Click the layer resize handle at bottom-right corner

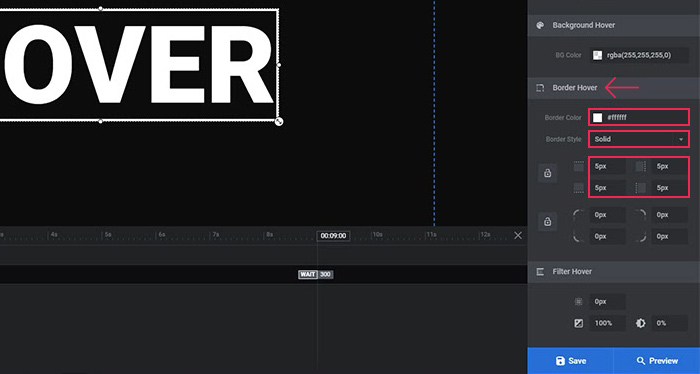279,121
